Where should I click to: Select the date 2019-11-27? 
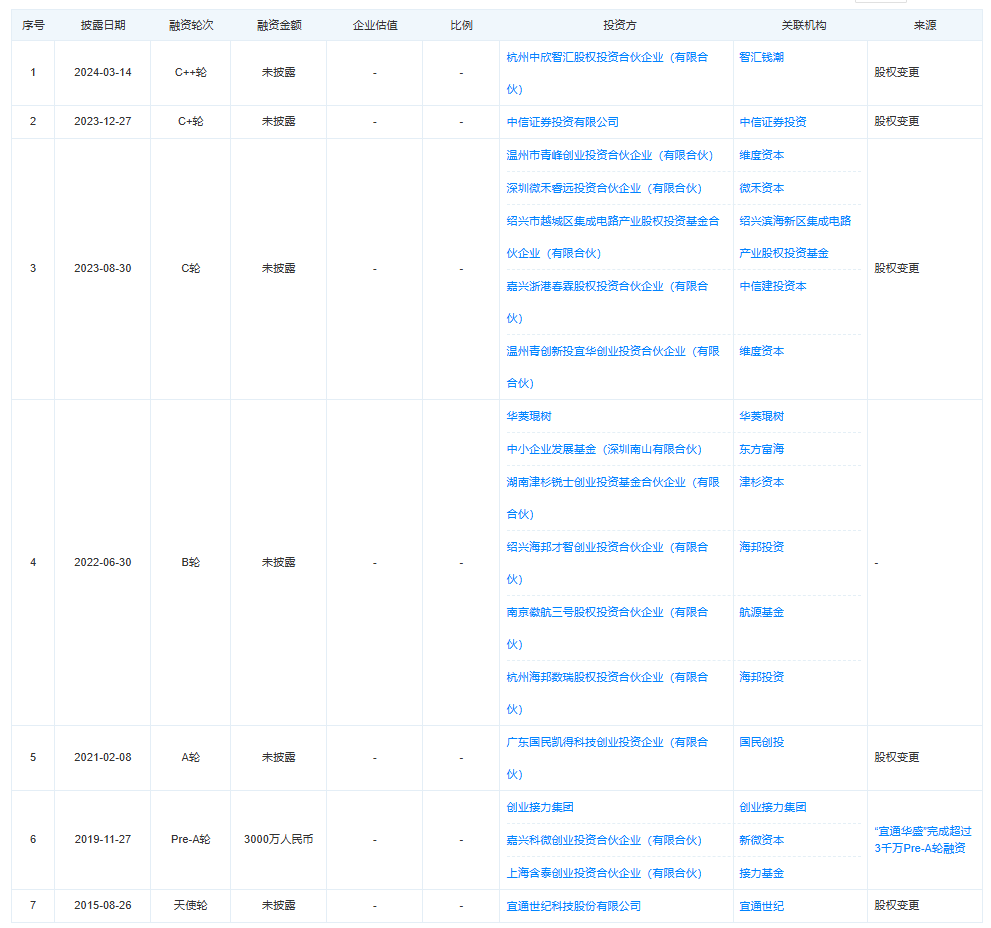tap(102, 839)
